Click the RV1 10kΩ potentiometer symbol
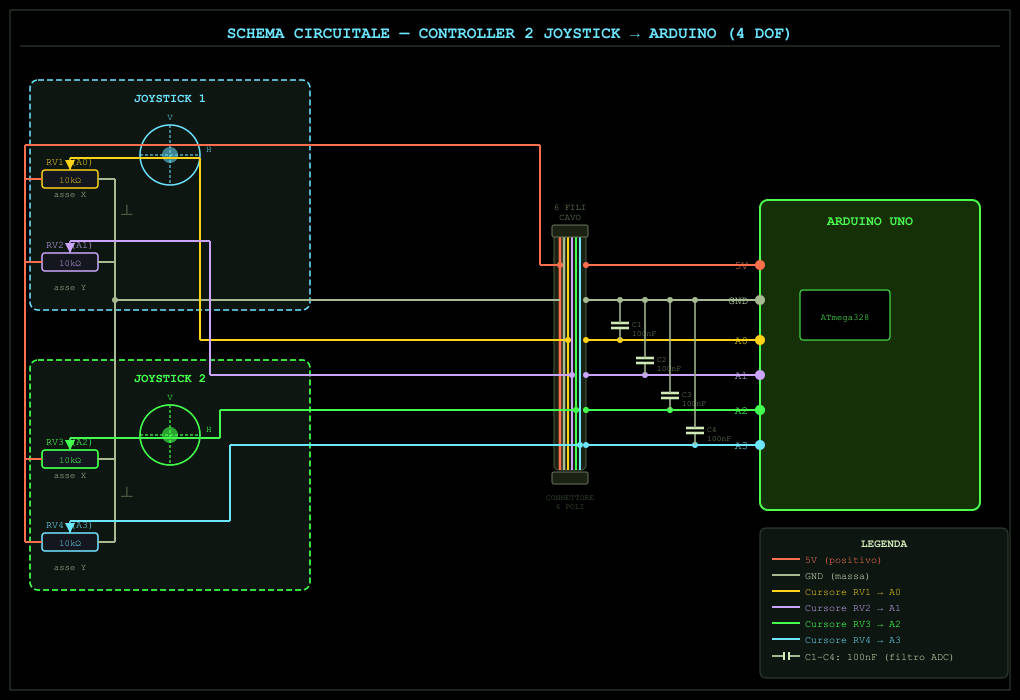 70,178
